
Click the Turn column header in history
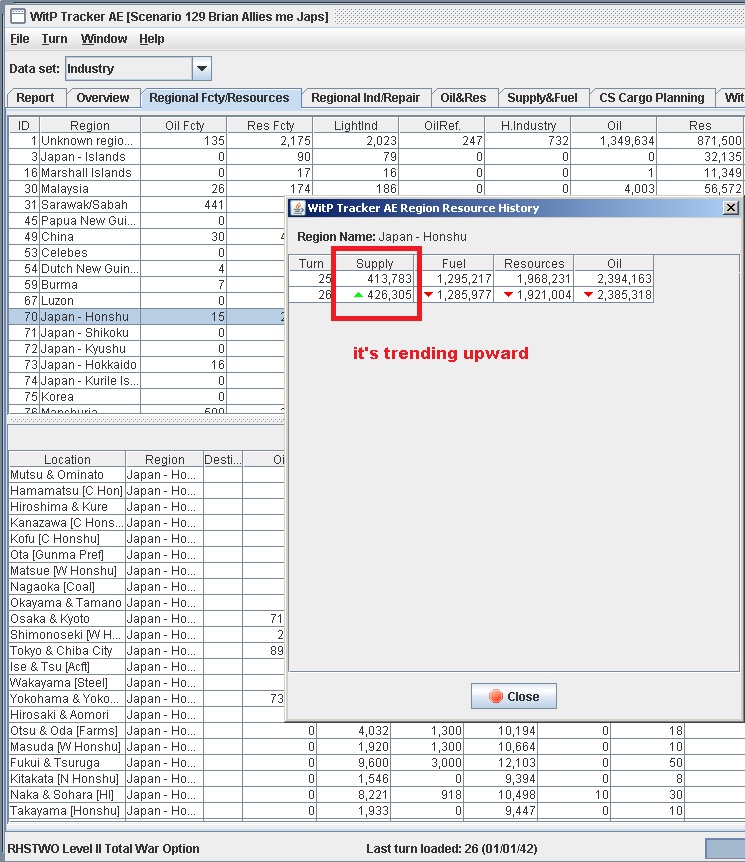[x=311, y=263]
